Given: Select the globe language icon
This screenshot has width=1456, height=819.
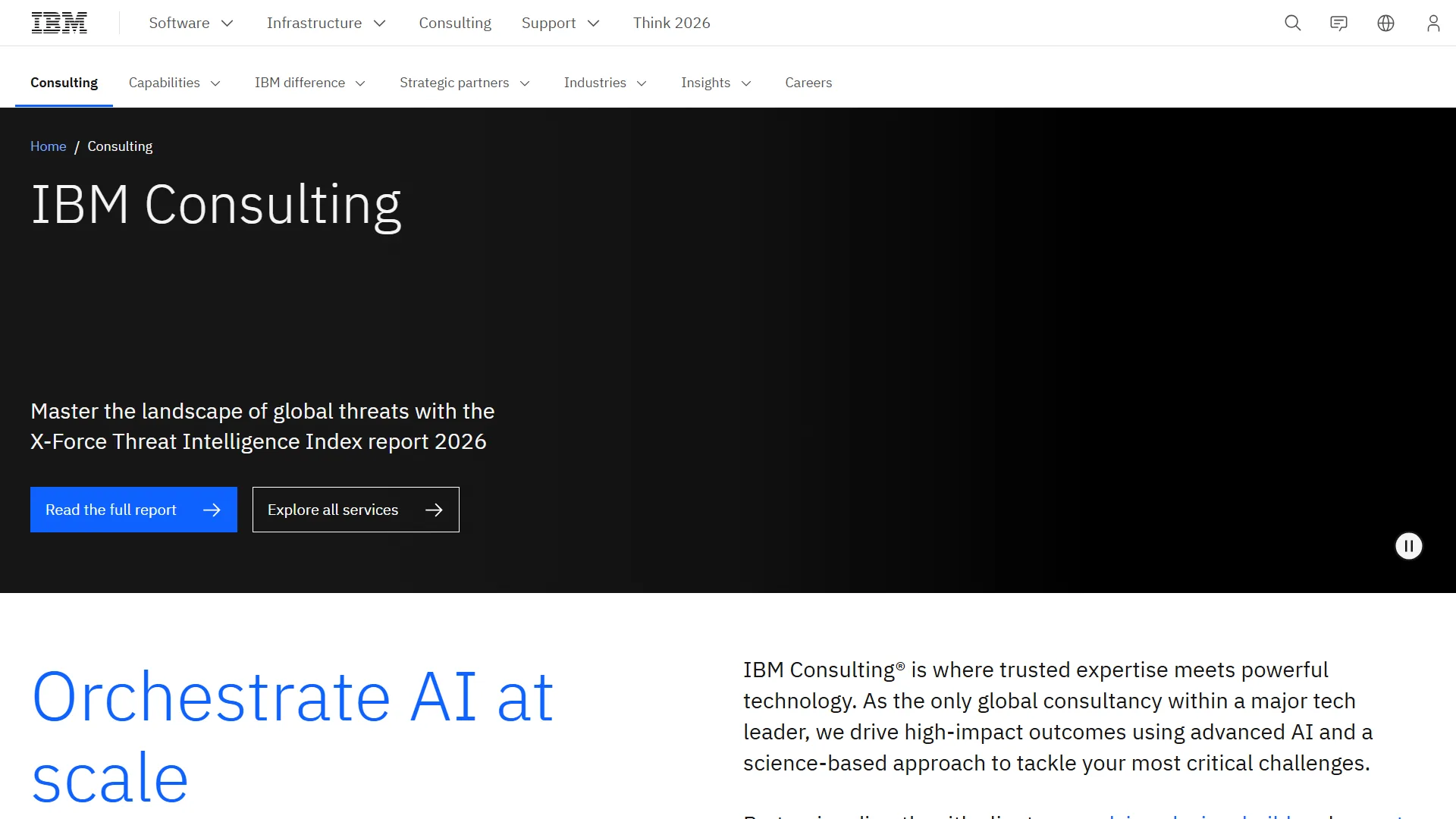Looking at the screenshot, I should [1385, 23].
